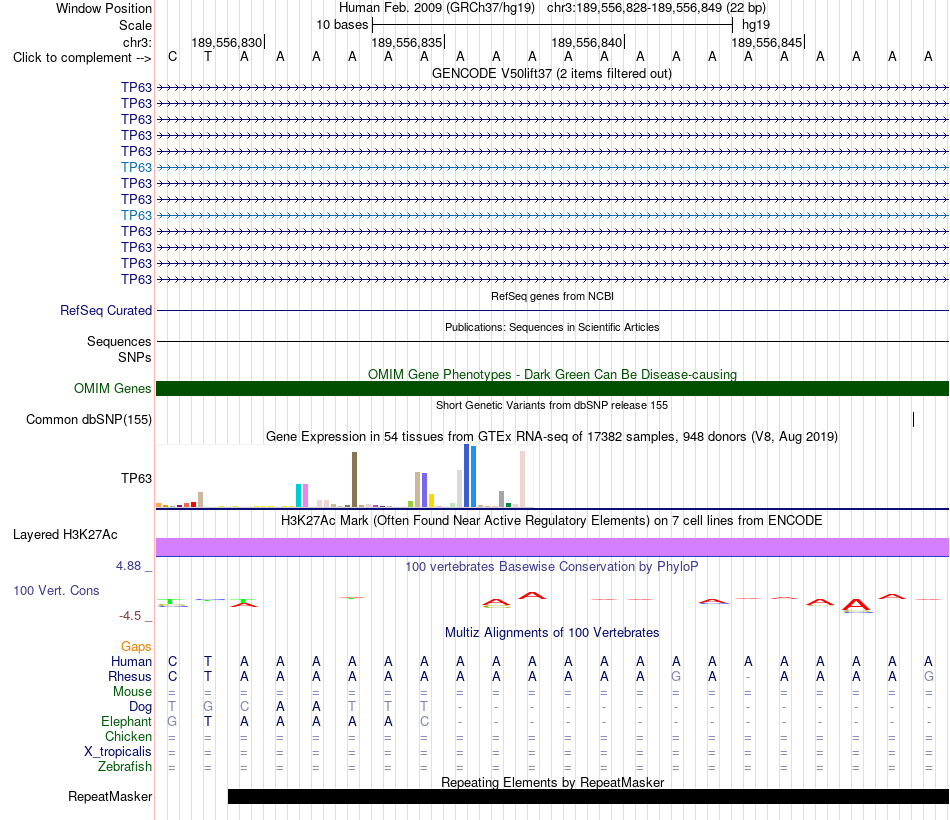The width and height of the screenshot is (950, 820).
Task: Click the -4.5 PhyloP scale minimum
Action: (130, 616)
